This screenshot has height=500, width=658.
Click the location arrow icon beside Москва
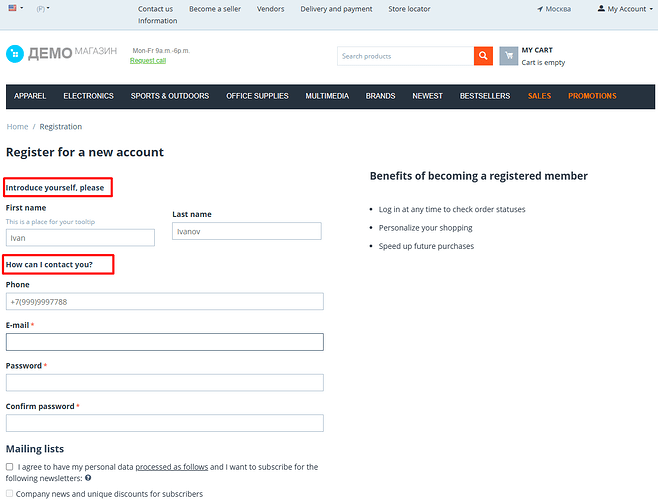pos(541,9)
